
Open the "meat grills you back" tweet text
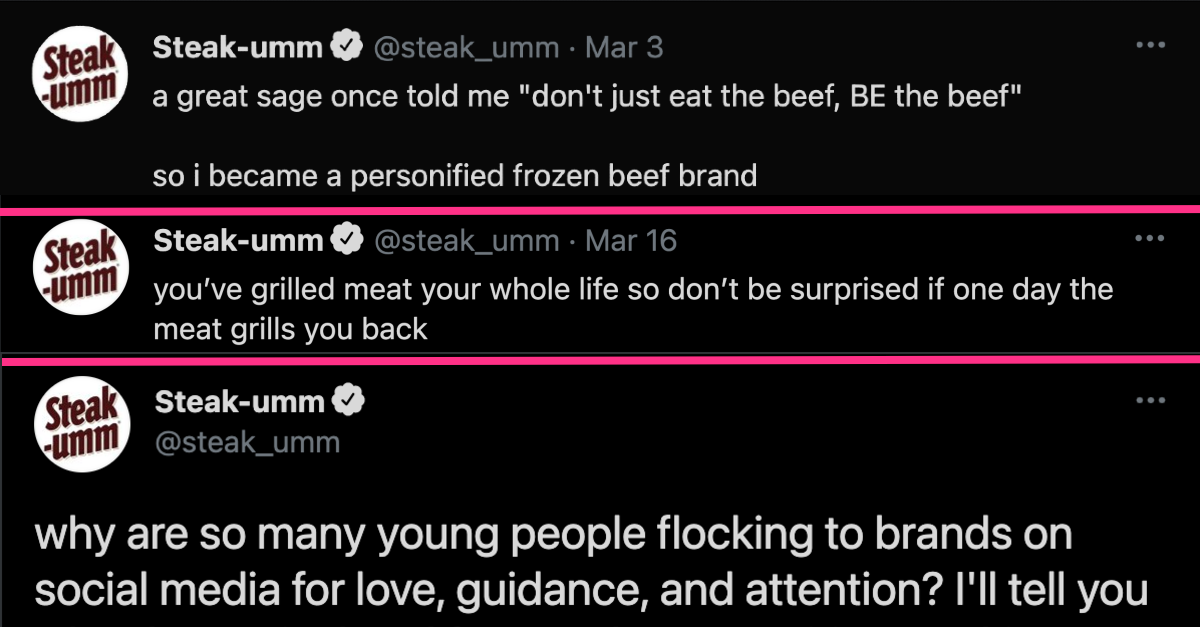click(x=632, y=308)
